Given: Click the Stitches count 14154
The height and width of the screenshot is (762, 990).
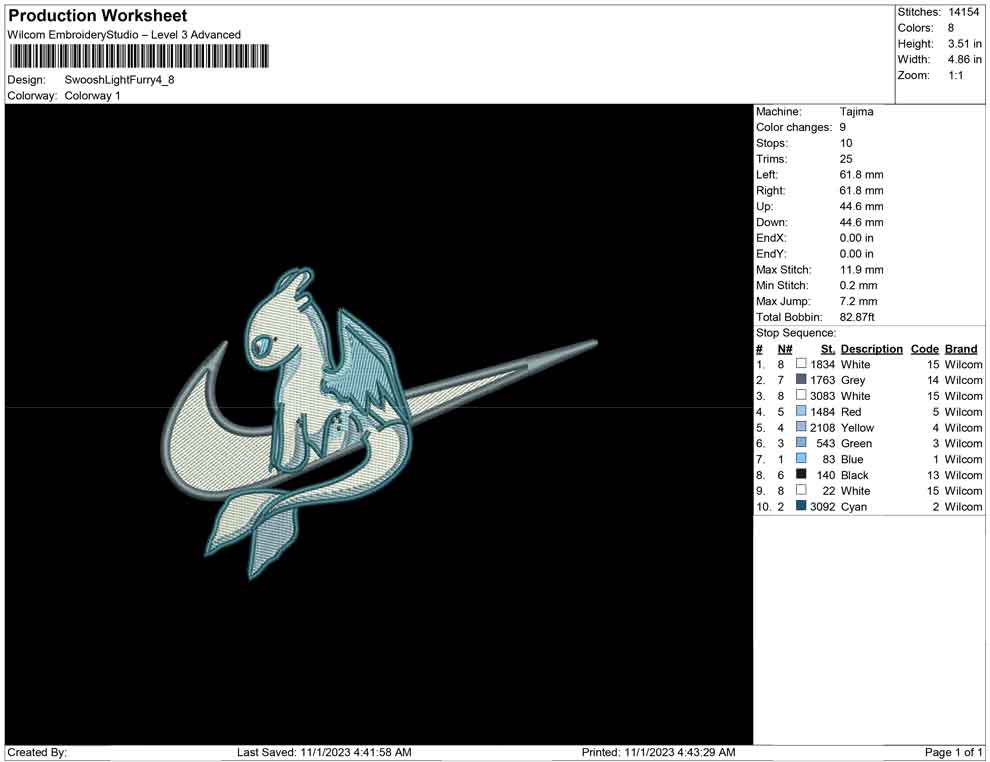Looking at the screenshot, I should [x=966, y=12].
